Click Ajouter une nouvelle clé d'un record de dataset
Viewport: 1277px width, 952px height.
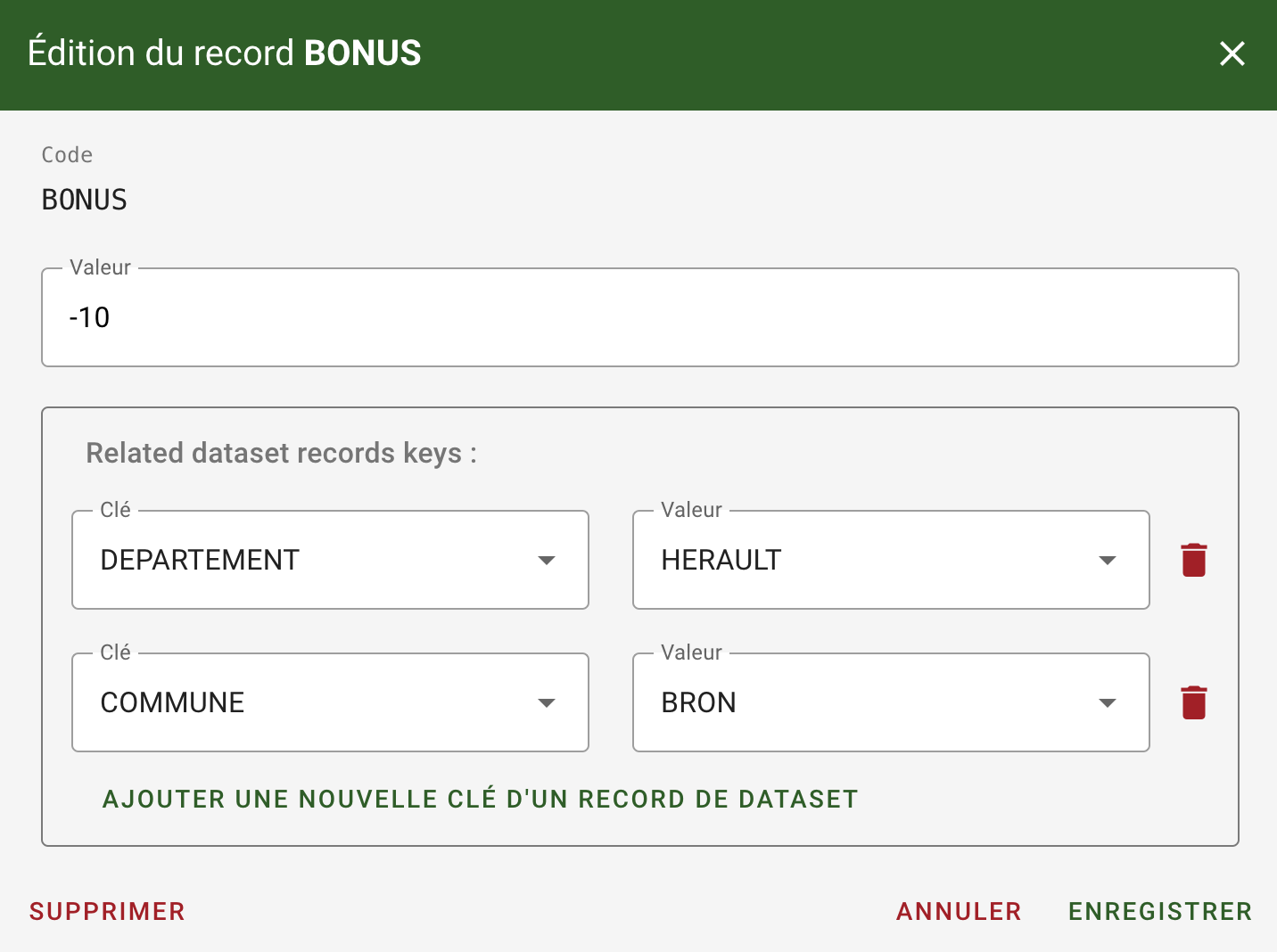(480, 799)
